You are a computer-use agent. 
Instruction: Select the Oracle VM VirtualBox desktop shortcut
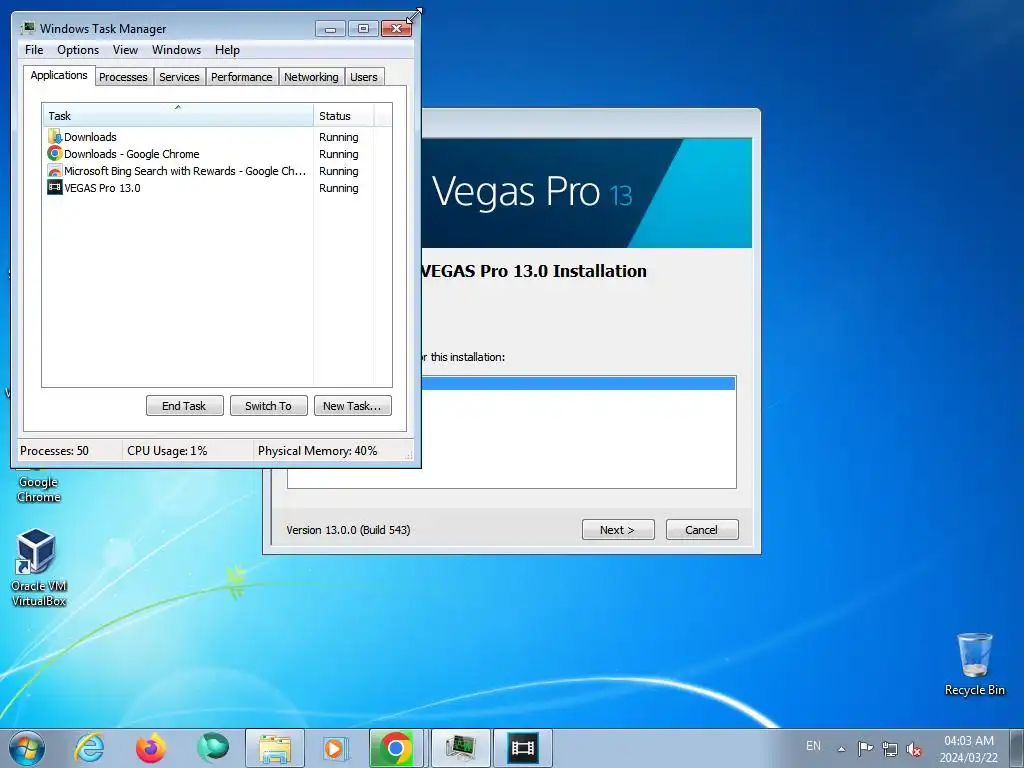[x=39, y=568]
